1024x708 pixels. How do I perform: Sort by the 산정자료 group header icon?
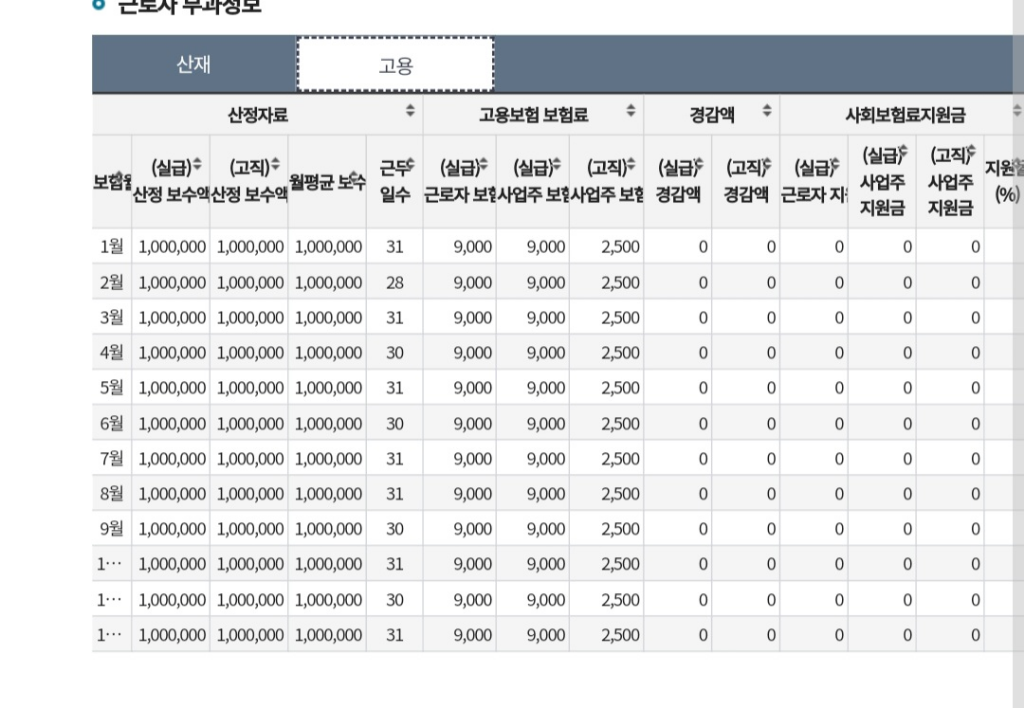pyautogui.click(x=409, y=114)
